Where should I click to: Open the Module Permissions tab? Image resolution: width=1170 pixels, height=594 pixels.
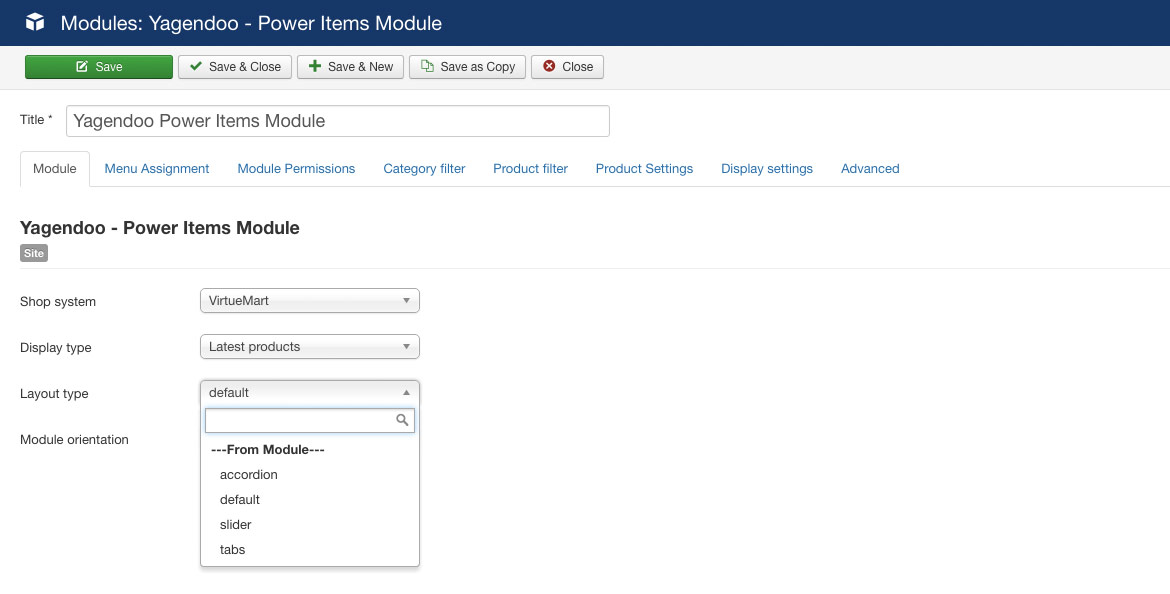296,169
